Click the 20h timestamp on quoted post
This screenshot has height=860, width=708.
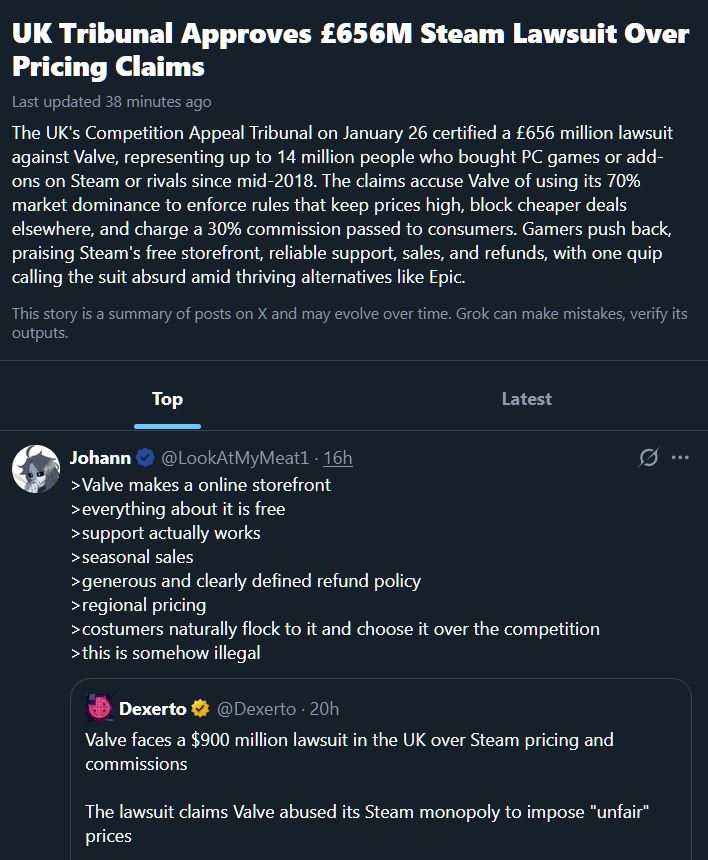[324, 709]
